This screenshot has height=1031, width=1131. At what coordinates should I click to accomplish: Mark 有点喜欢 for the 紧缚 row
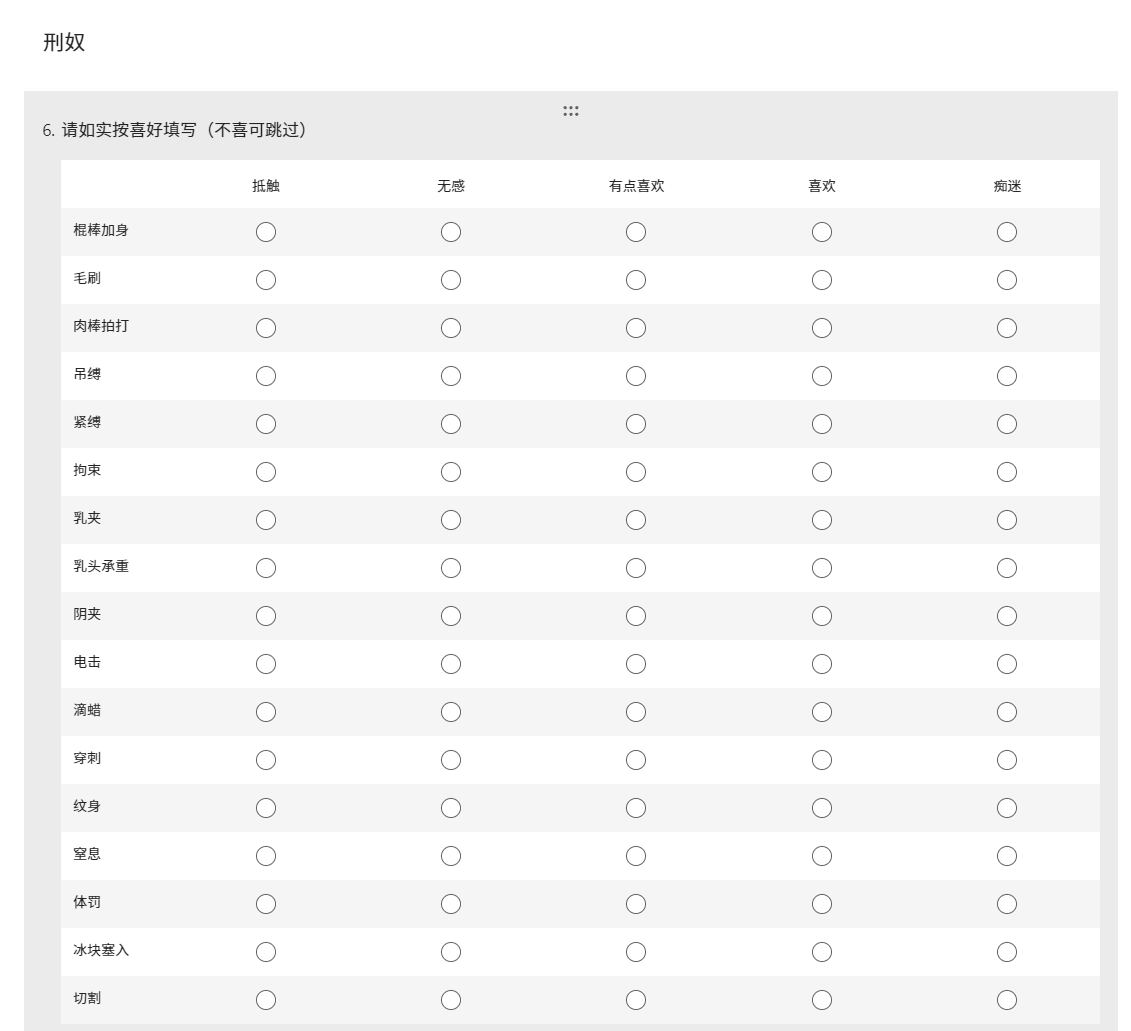[x=636, y=424]
